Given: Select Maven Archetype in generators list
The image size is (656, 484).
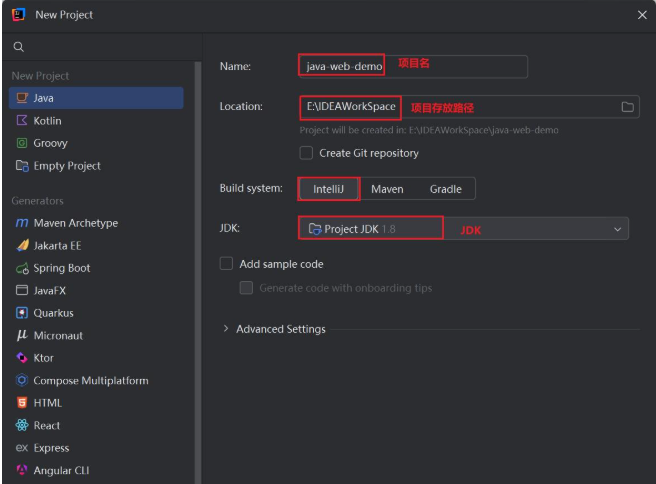Looking at the screenshot, I should click(75, 223).
